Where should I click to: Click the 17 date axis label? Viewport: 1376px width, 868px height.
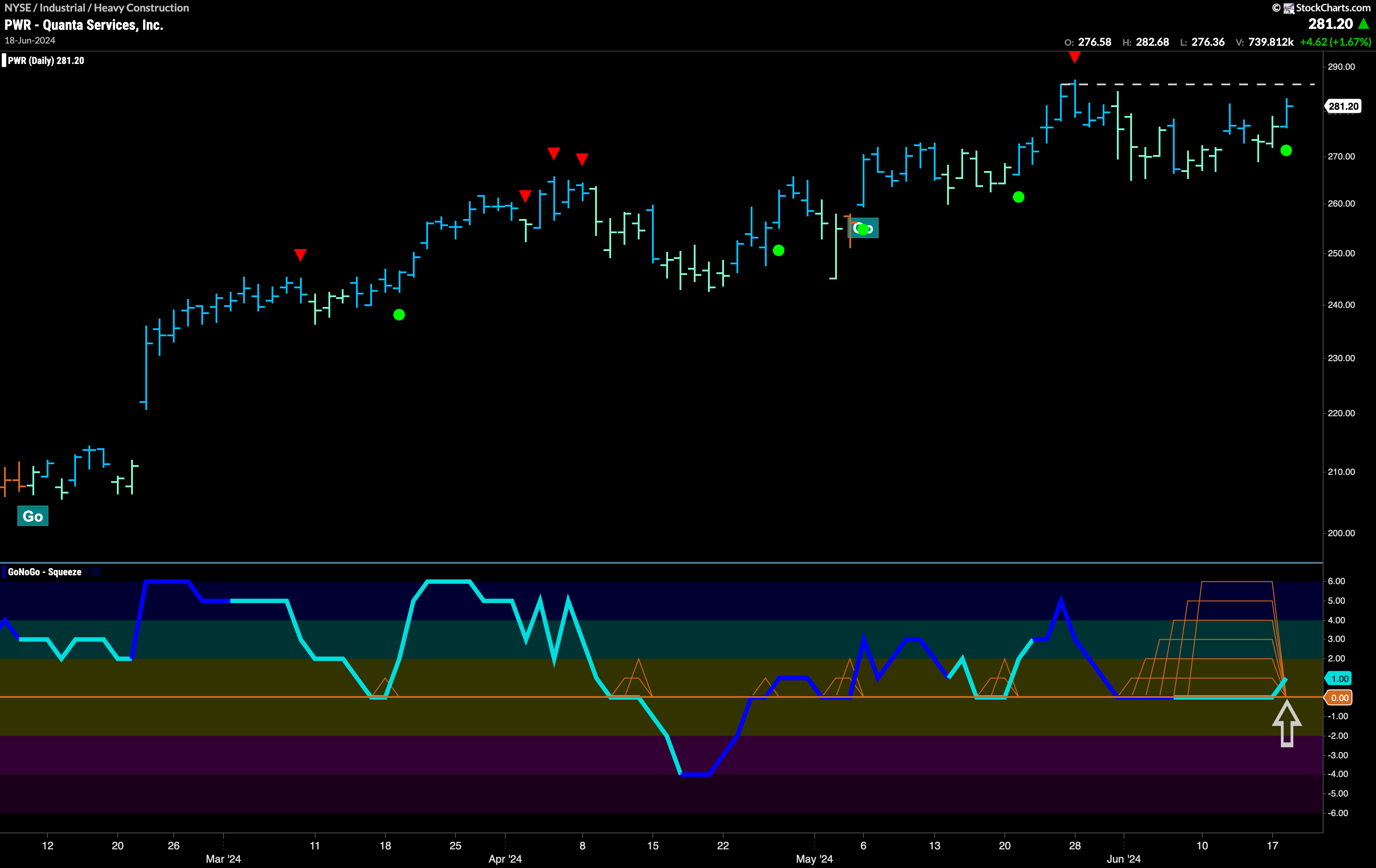1272,845
